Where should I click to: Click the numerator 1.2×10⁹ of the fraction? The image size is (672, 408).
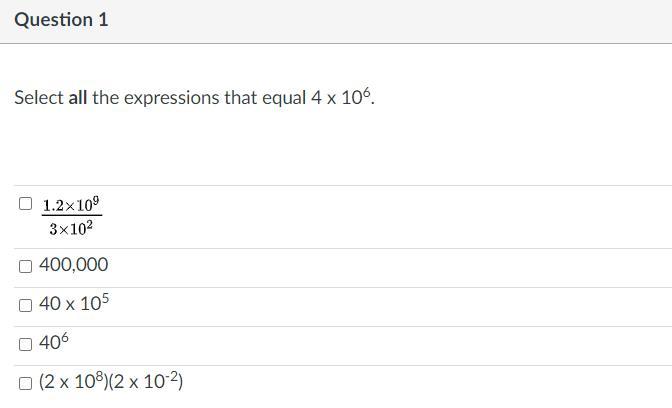point(72,205)
